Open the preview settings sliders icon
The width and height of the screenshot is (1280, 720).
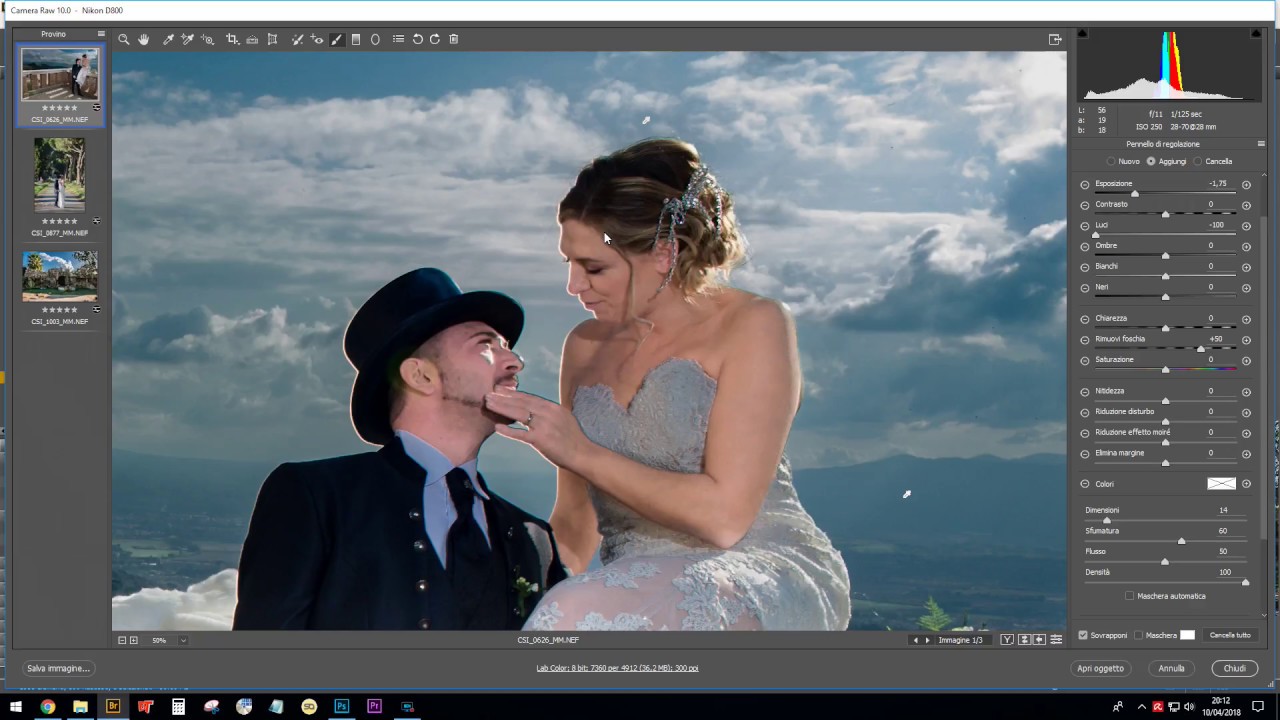[x=1056, y=640]
